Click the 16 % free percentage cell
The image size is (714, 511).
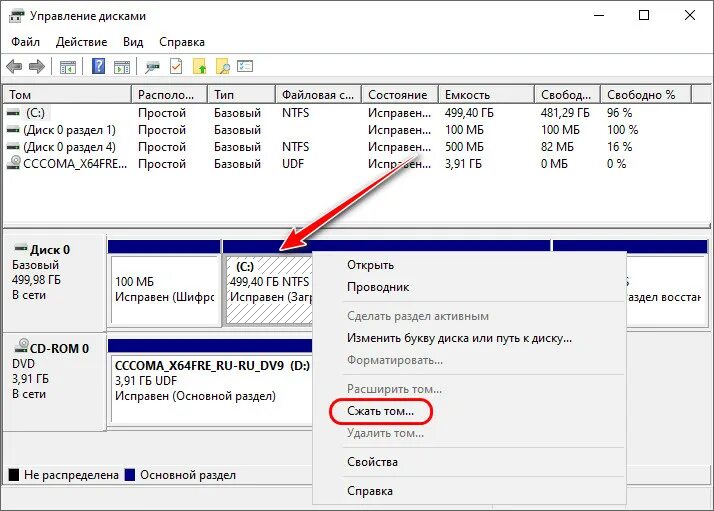[619, 147]
